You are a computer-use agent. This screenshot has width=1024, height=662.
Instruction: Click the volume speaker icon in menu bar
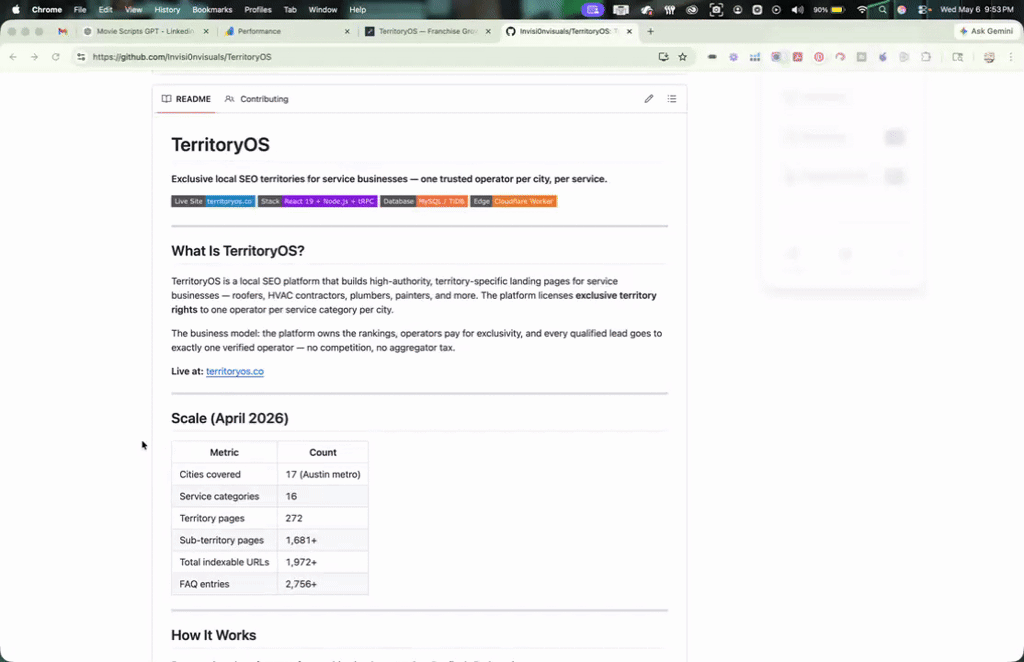pos(797,10)
